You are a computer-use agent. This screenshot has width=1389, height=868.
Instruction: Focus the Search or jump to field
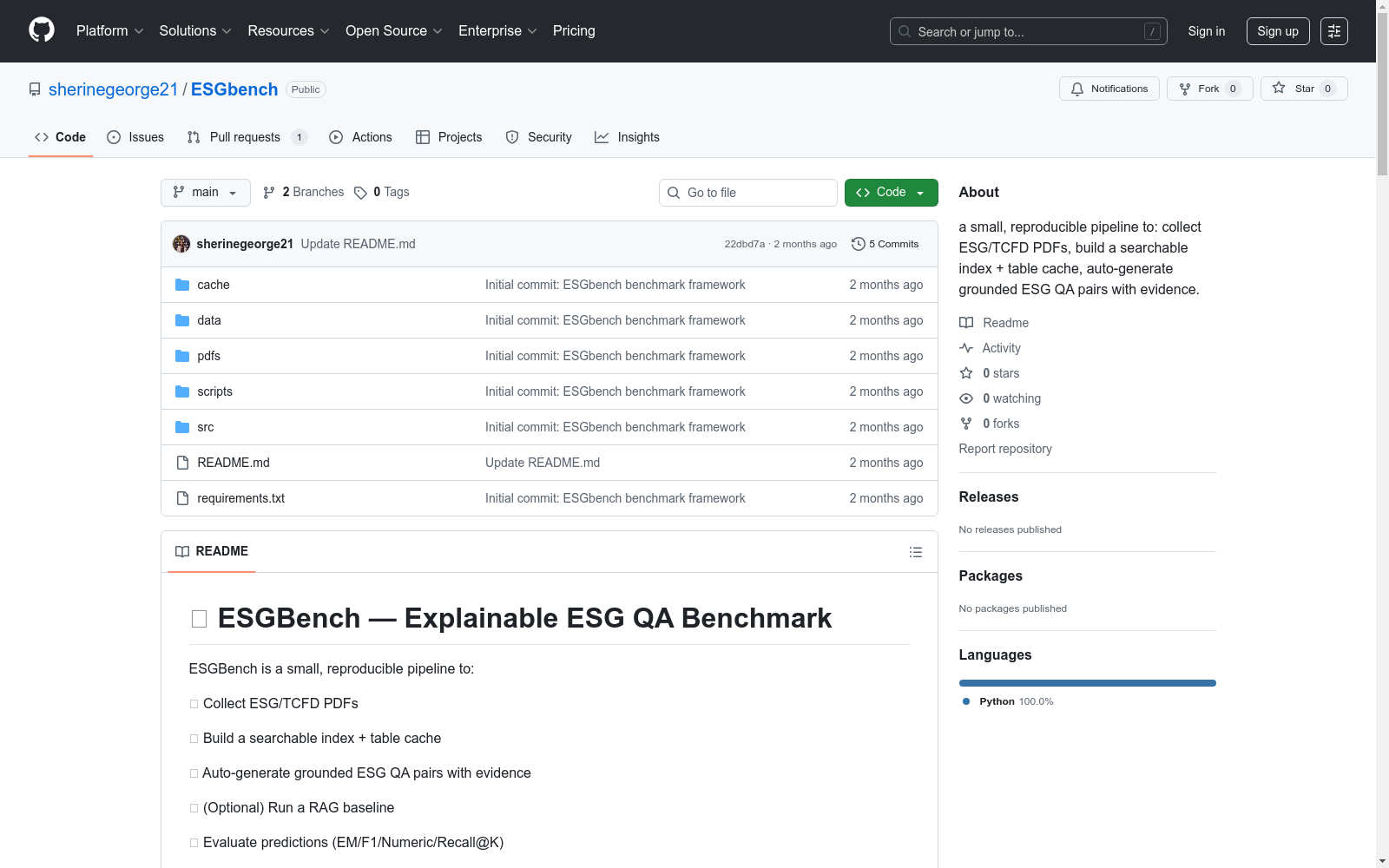(1029, 31)
